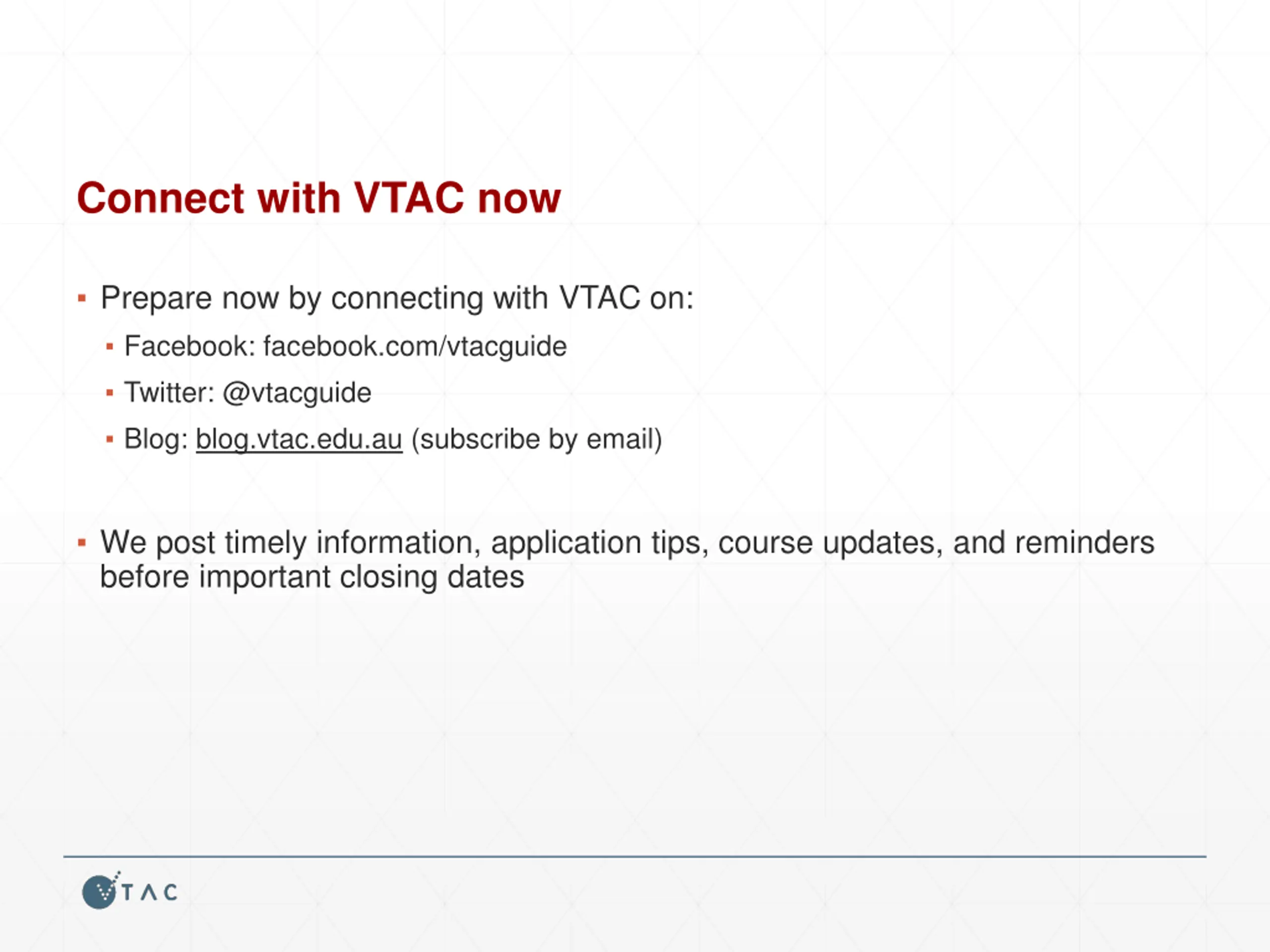Click the bullet marker beside Facebook line
The height and width of the screenshot is (952, 1270).
[x=110, y=346]
